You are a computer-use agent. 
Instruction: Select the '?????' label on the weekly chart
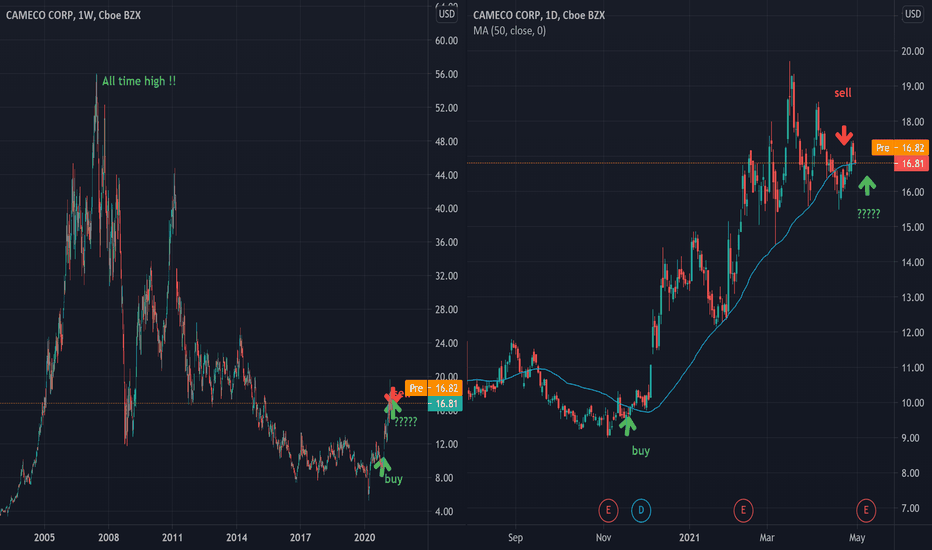coord(406,422)
